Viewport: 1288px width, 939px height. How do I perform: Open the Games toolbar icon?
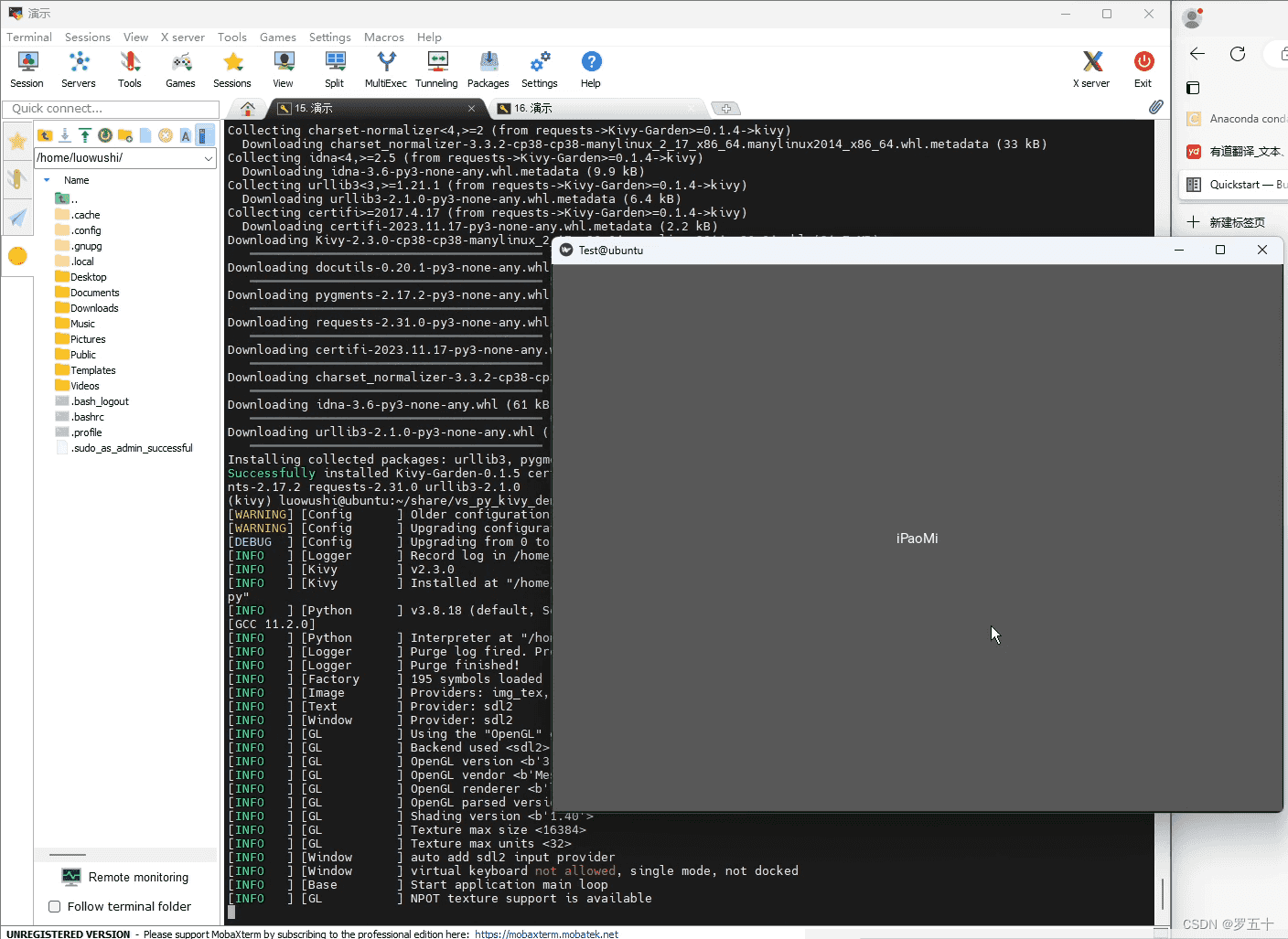point(181,69)
